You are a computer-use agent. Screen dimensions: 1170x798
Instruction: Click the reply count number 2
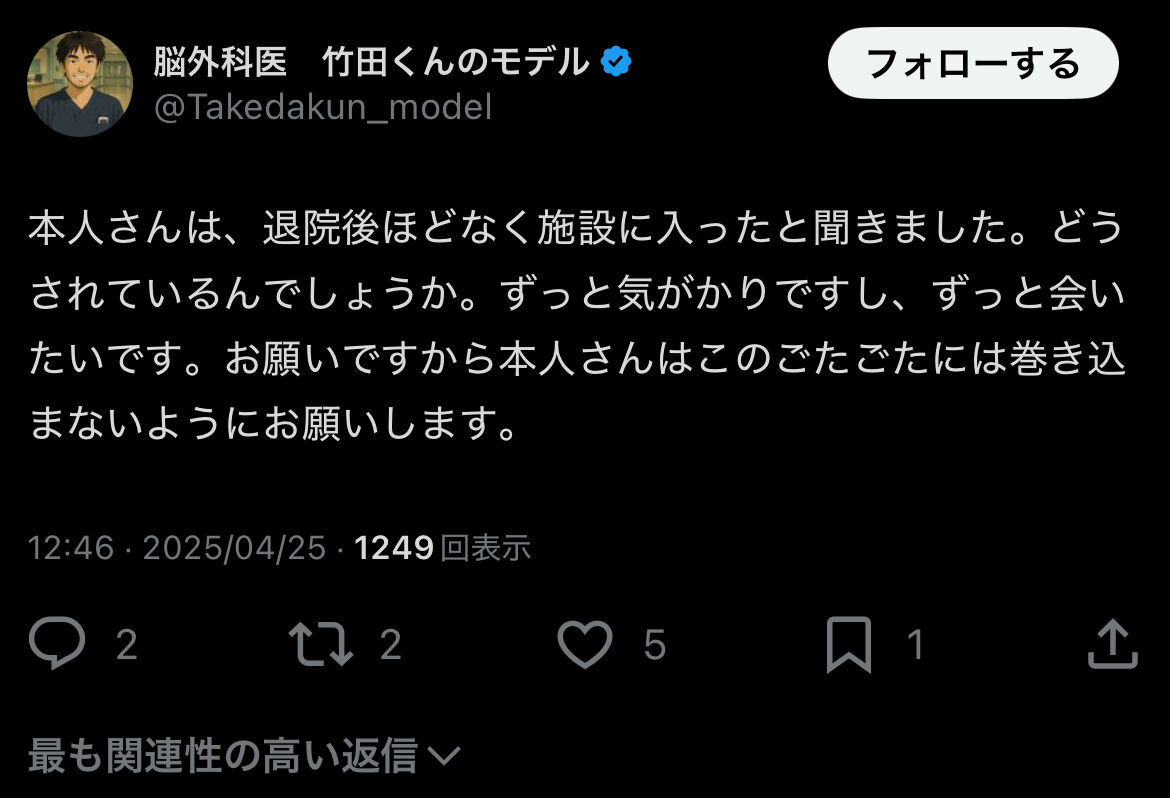(127, 645)
